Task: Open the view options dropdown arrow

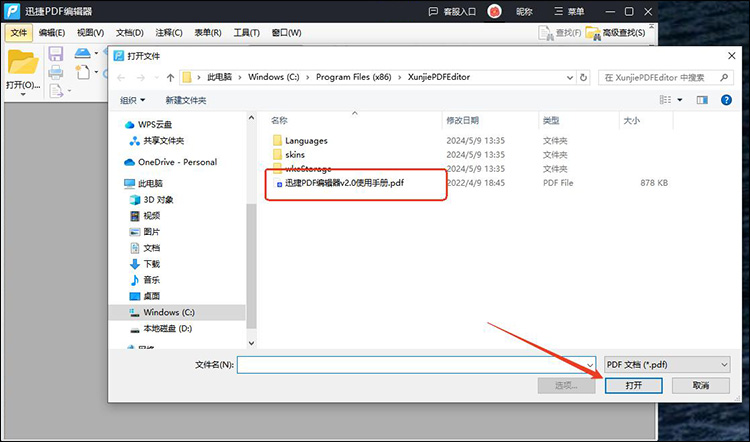Action: [680, 100]
